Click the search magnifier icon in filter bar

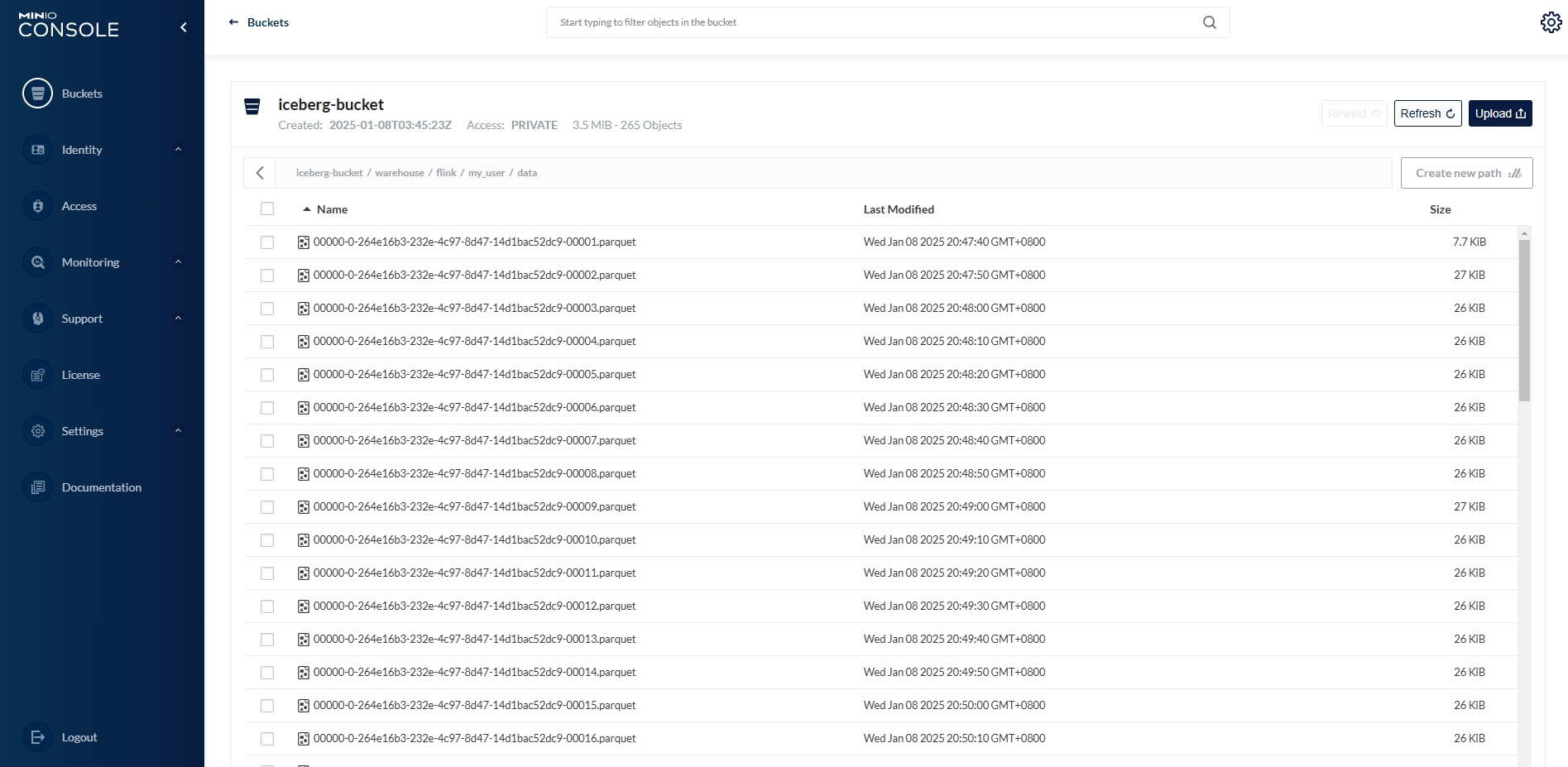coord(1209,22)
